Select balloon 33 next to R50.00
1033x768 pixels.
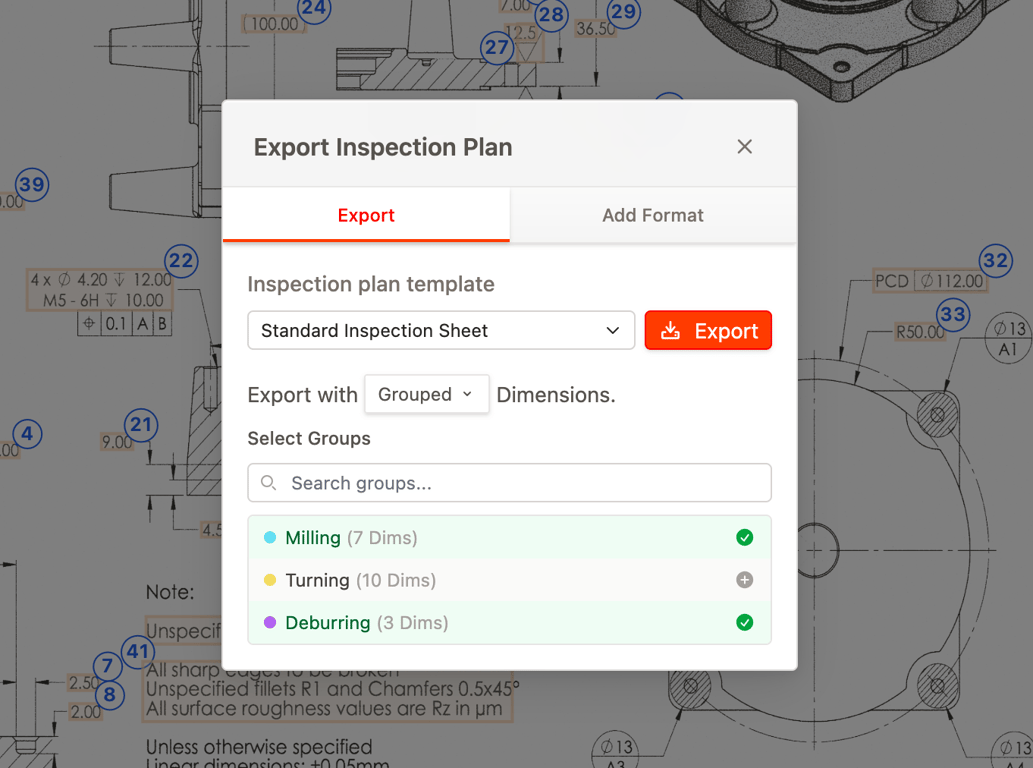pyautogui.click(x=951, y=314)
